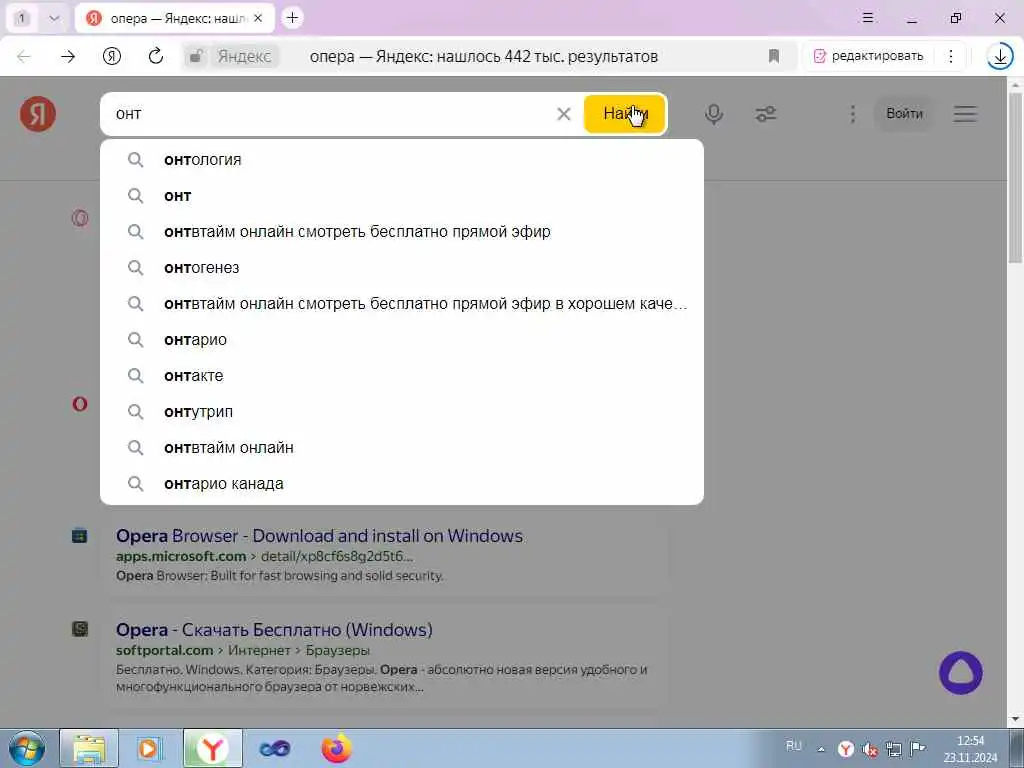
Task: Go forward in browser
Action: pos(68,56)
